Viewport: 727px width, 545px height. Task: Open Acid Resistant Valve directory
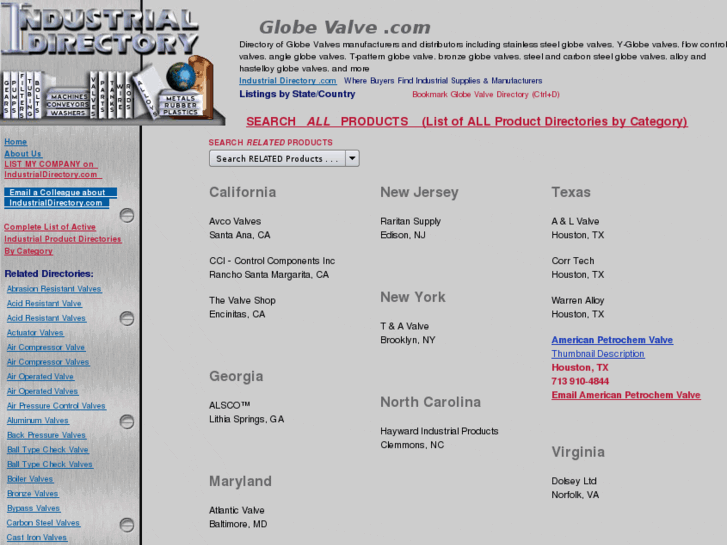click(44, 303)
